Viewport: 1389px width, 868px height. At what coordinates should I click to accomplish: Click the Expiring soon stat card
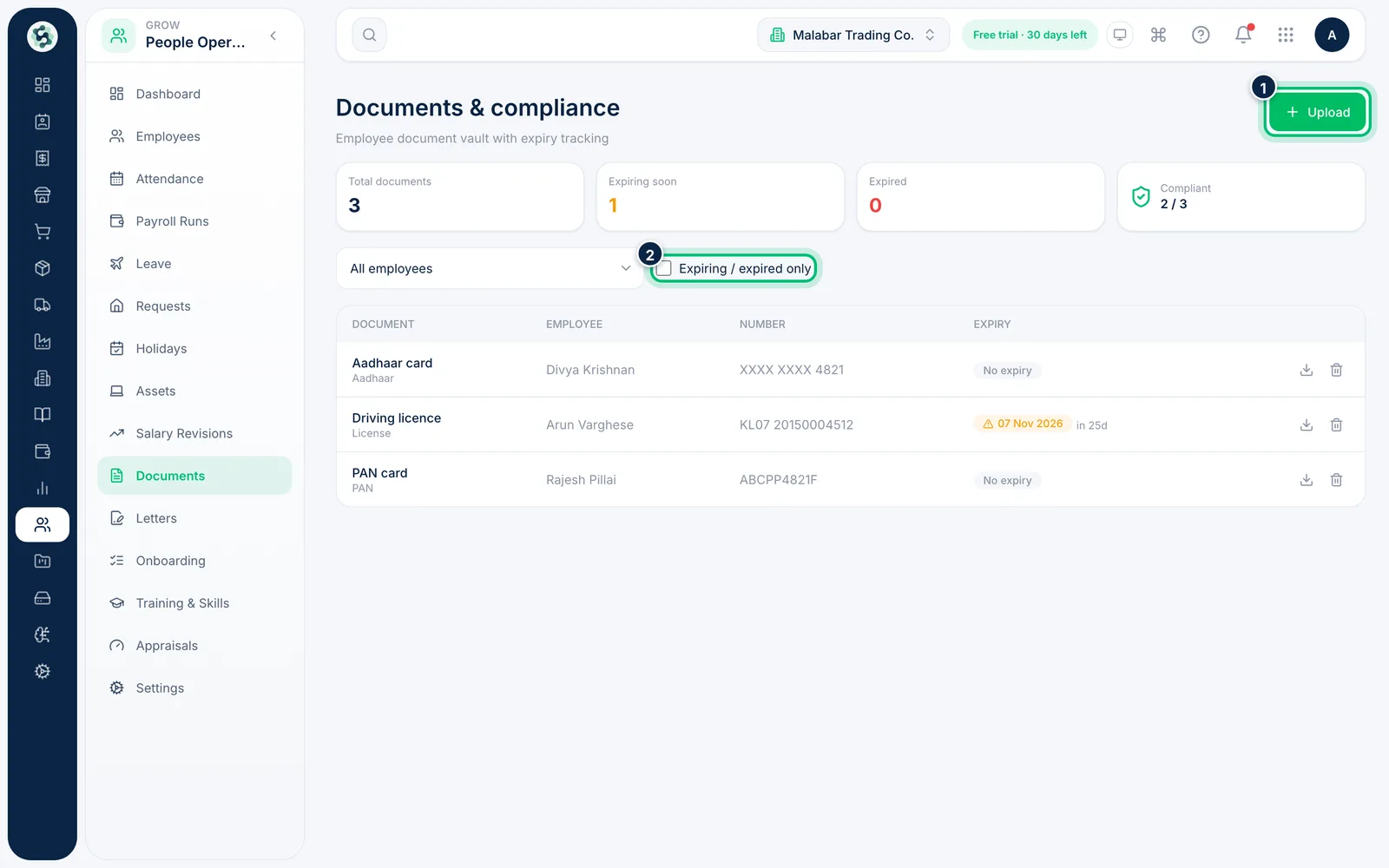tap(720, 197)
